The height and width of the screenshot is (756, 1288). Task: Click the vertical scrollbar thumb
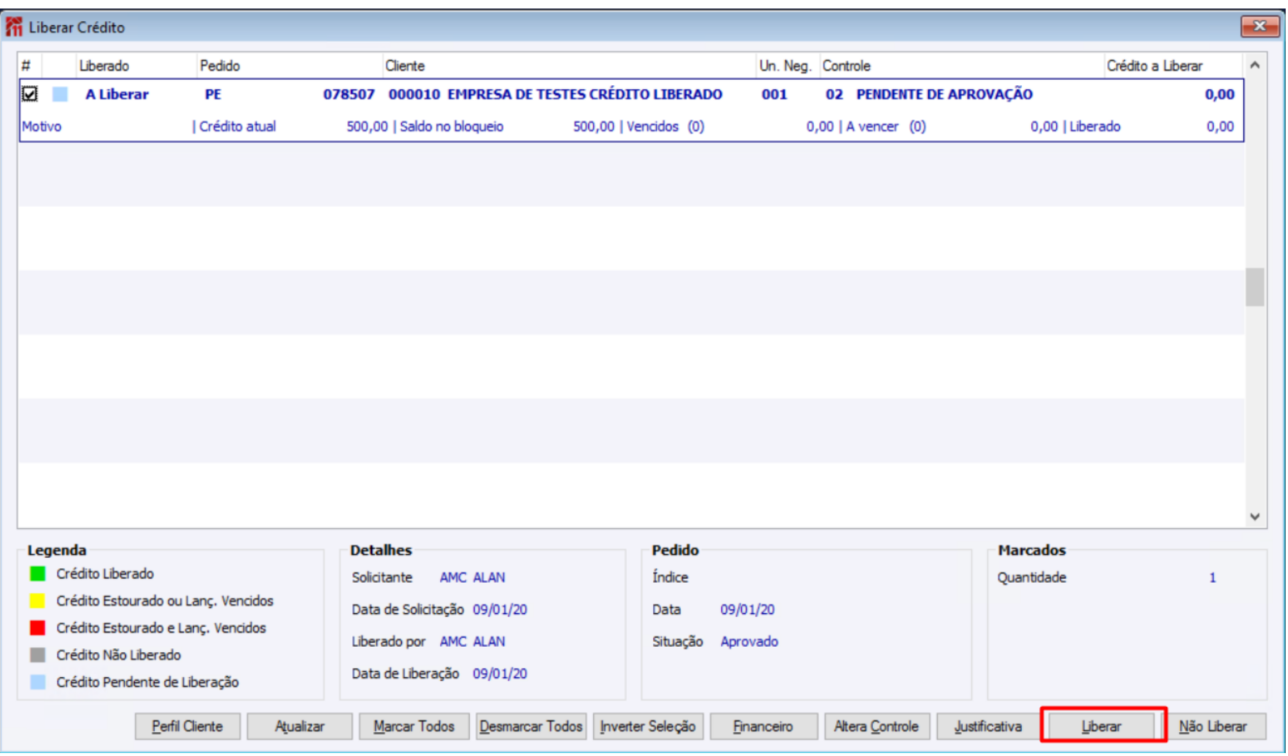[x=1255, y=287]
